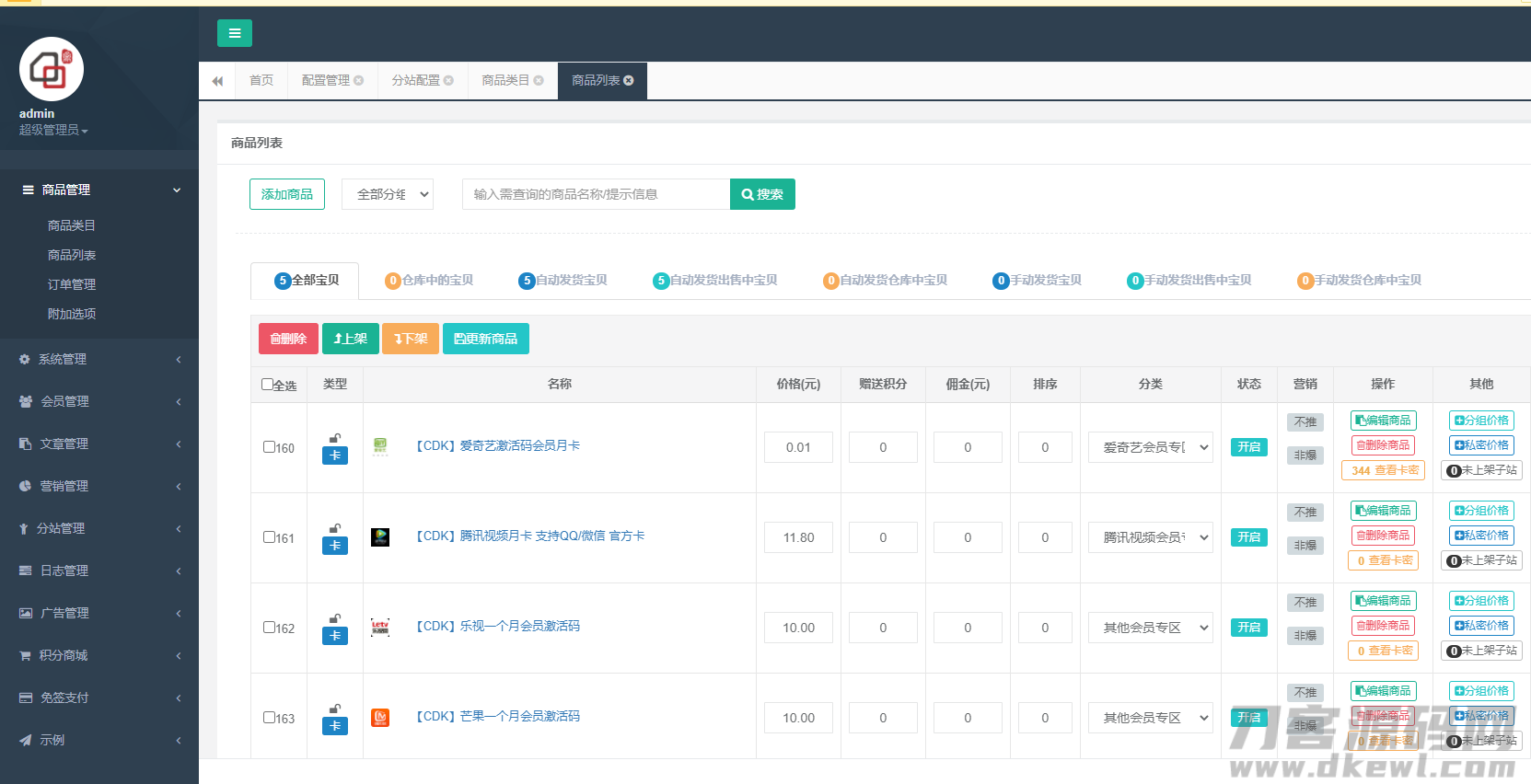Close the 配置管理 tab

point(359,81)
